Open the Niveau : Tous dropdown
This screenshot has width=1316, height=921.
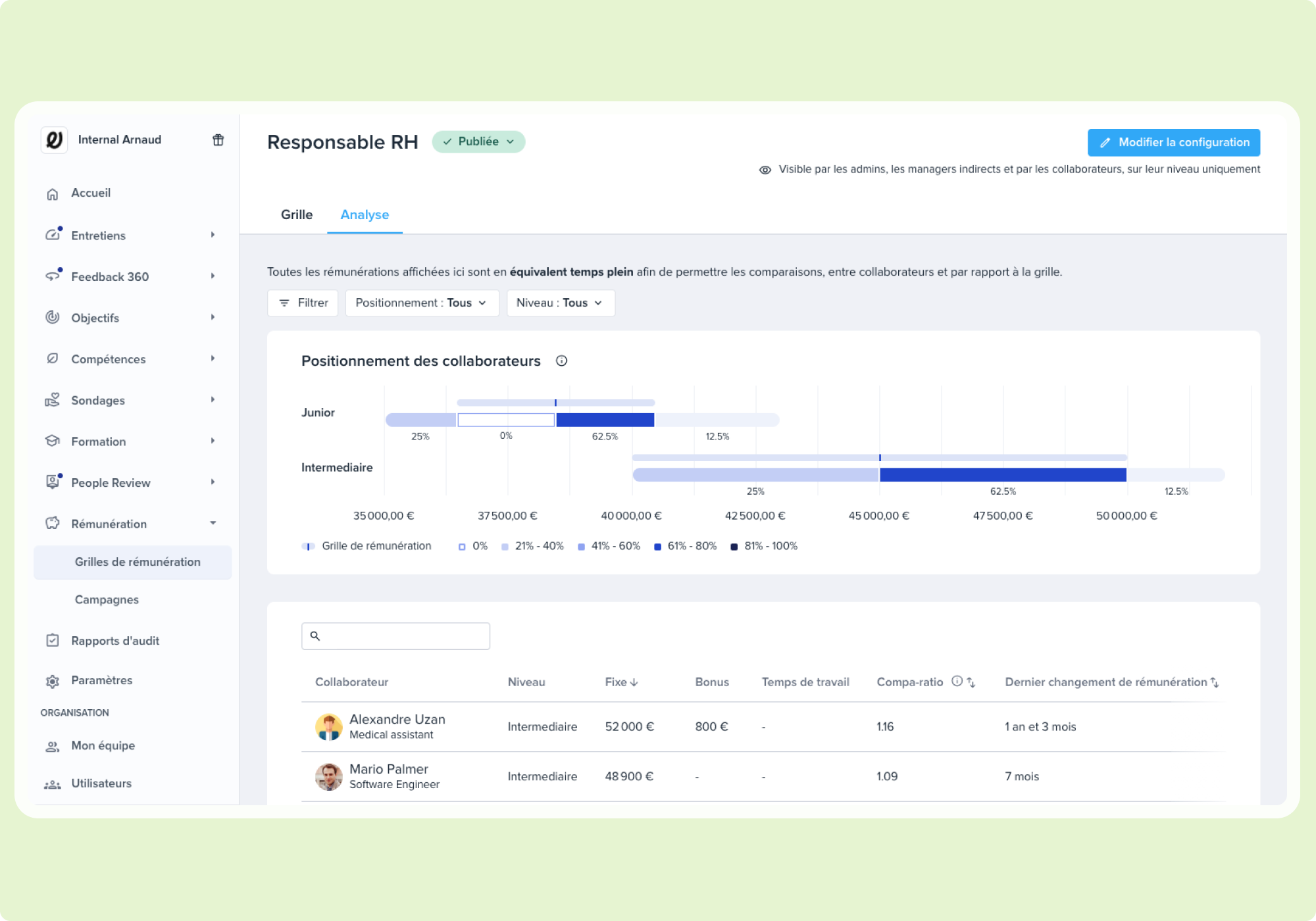click(560, 303)
